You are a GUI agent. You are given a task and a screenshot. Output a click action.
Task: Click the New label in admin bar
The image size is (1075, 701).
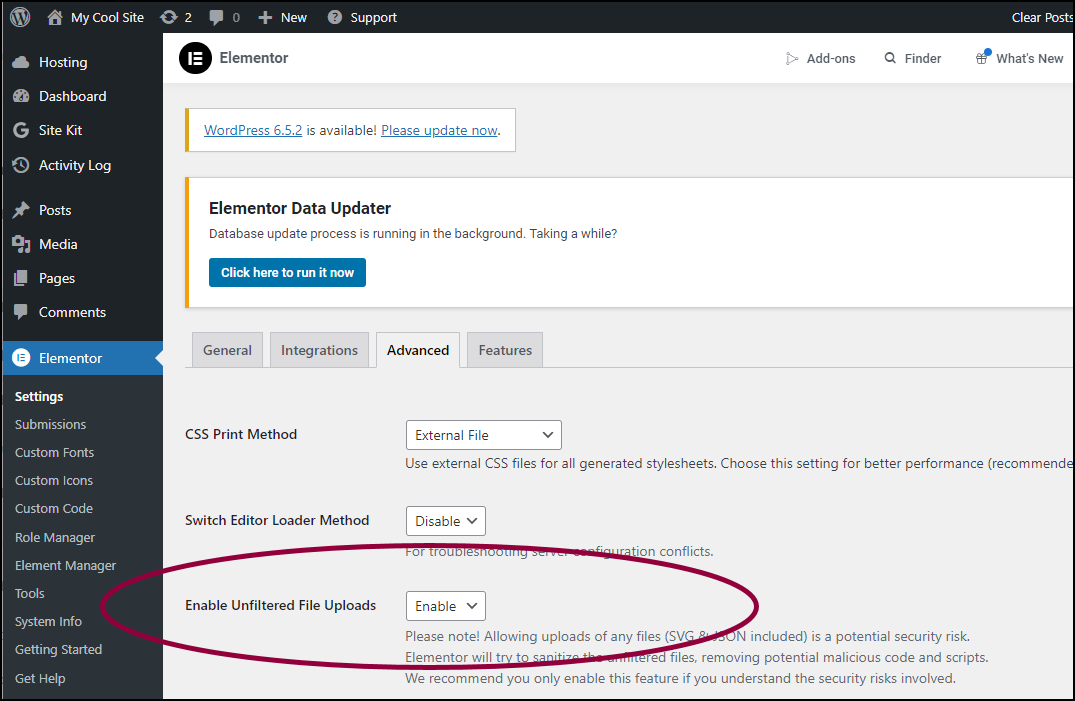[x=293, y=17]
